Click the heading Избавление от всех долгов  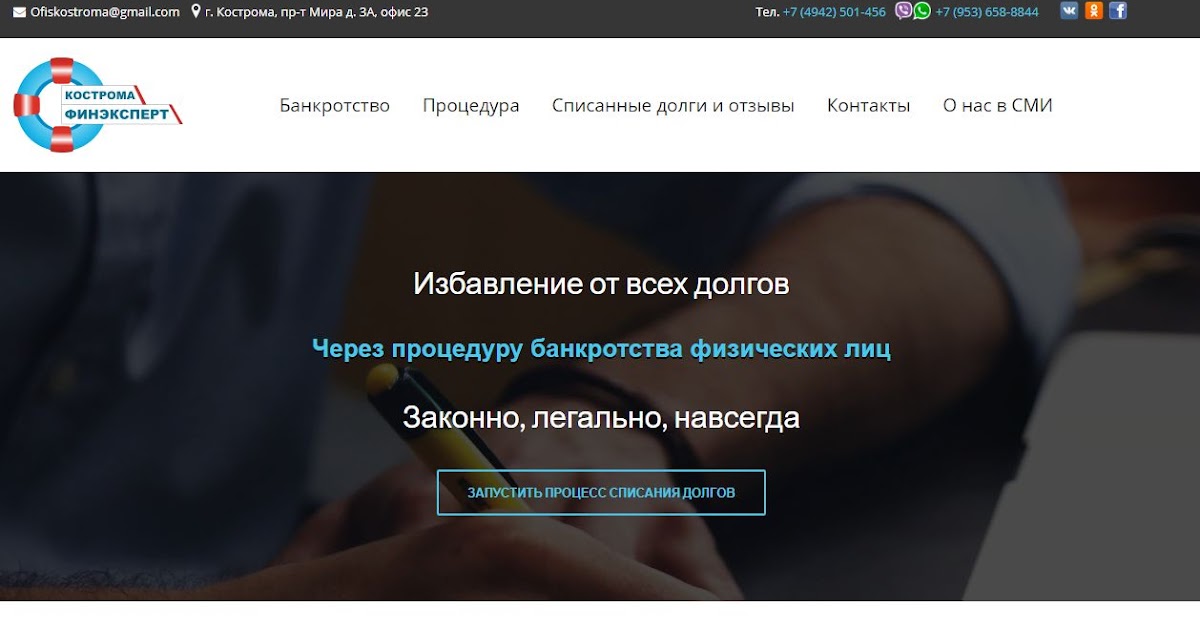point(600,283)
